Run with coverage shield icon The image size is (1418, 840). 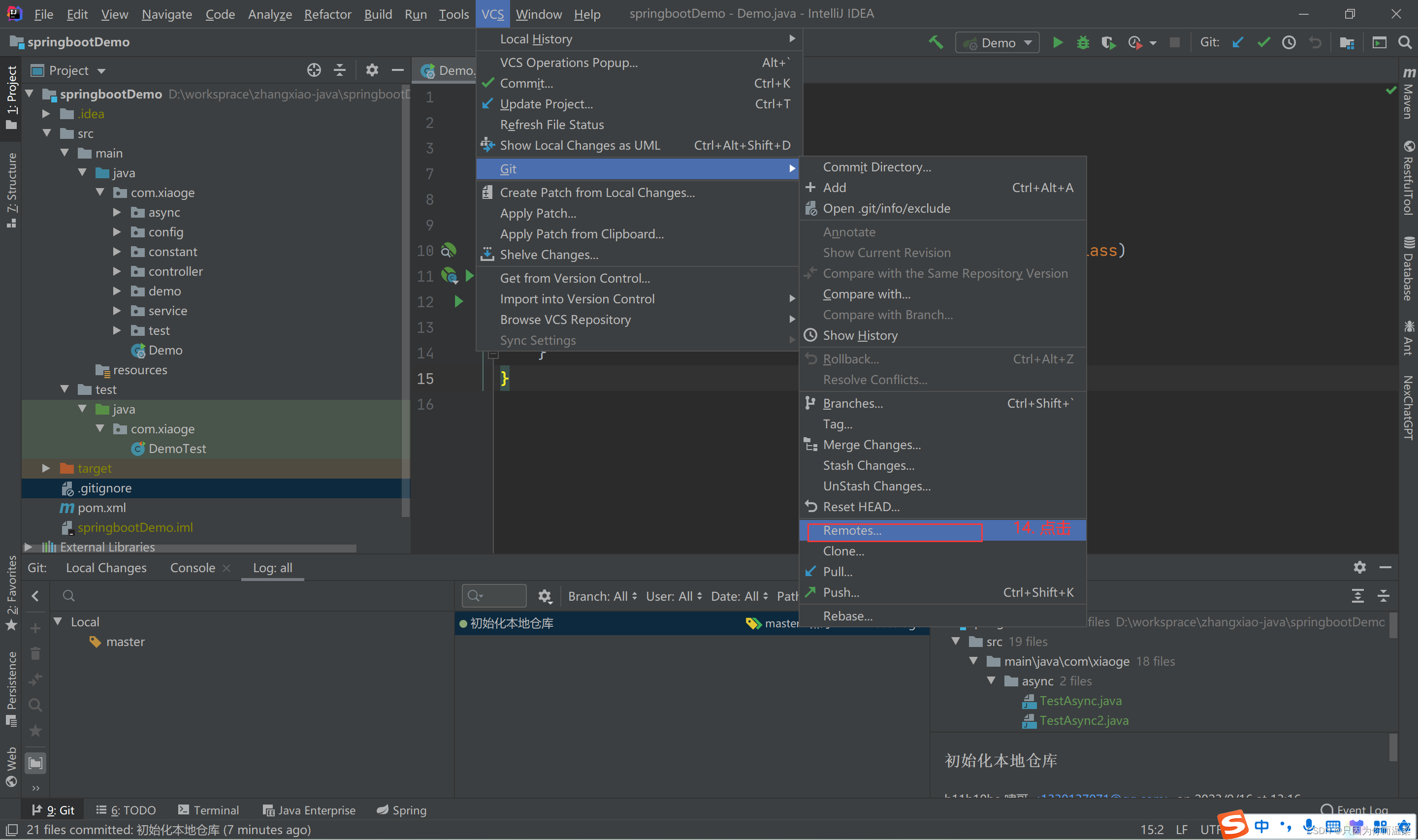click(x=1108, y=42)
